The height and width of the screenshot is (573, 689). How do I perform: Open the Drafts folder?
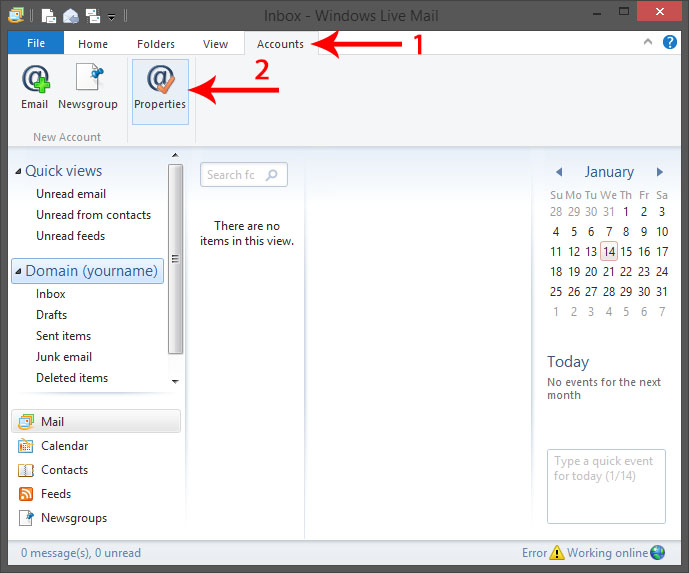coord(51,315)
